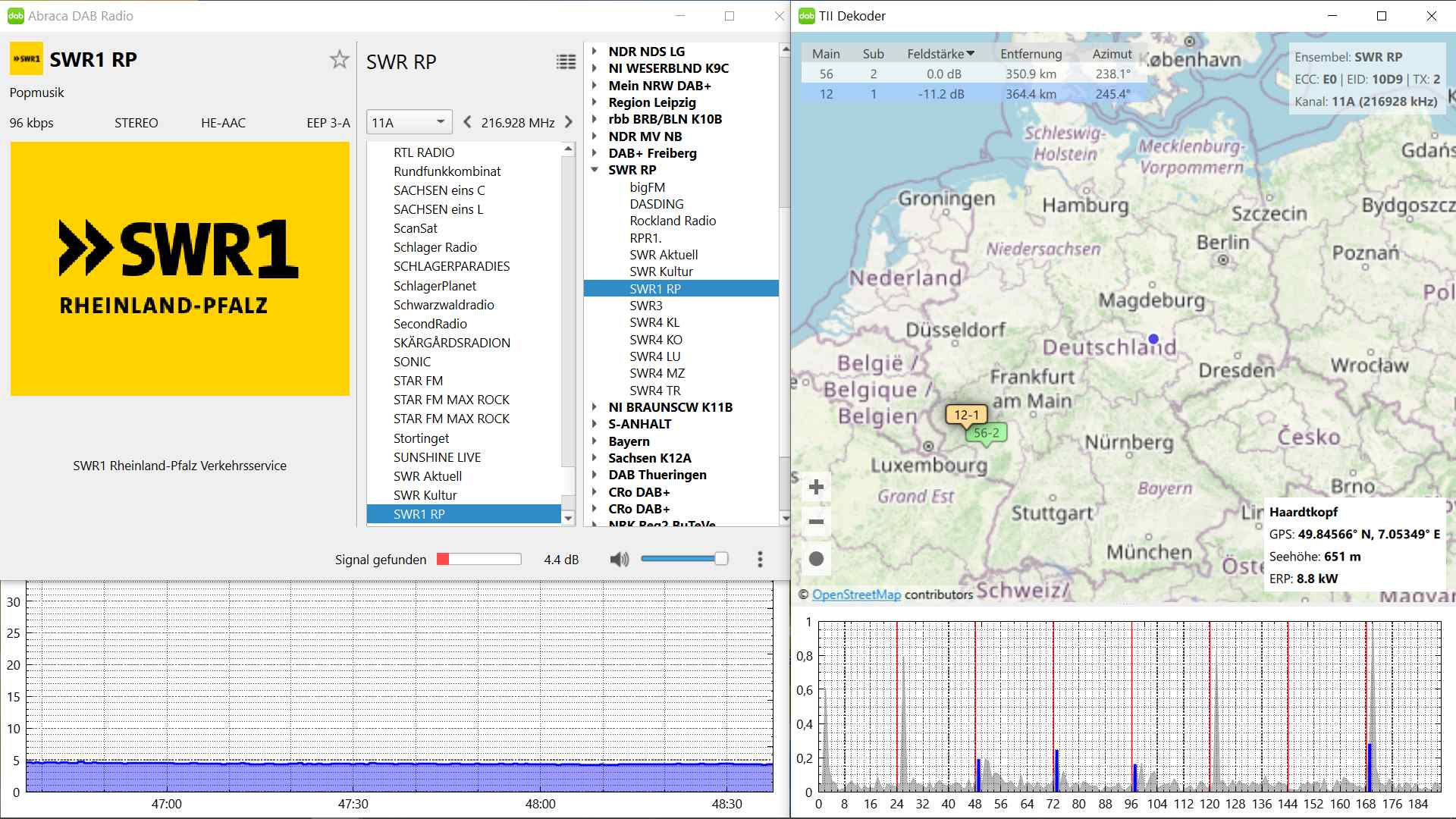Zoom out the map with minus button
Screen dimensions: 1456x819
pos(816,522)
